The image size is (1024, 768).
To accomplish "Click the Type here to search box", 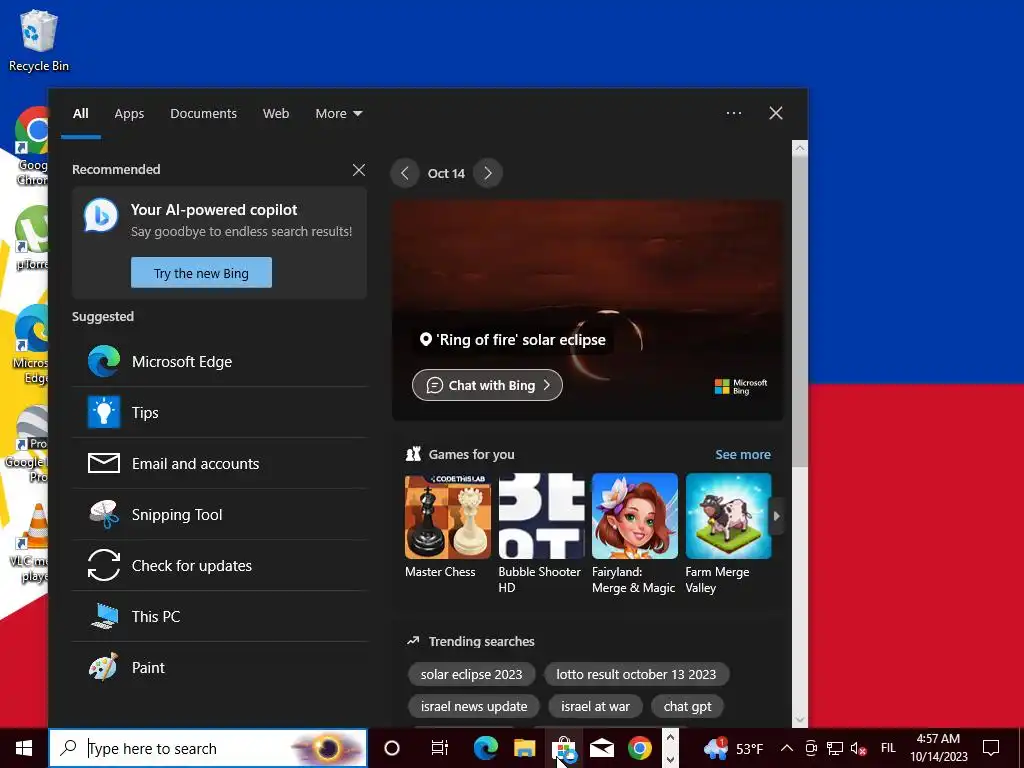I will click(208, 748).
